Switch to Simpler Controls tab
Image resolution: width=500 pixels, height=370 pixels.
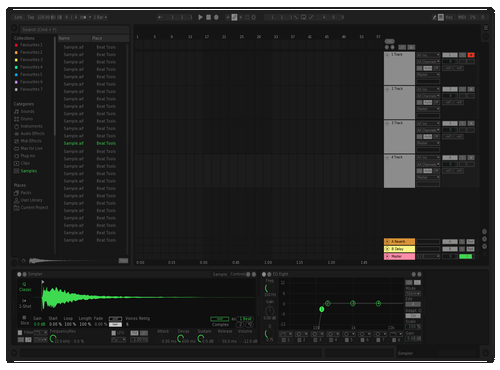(238, 274)
